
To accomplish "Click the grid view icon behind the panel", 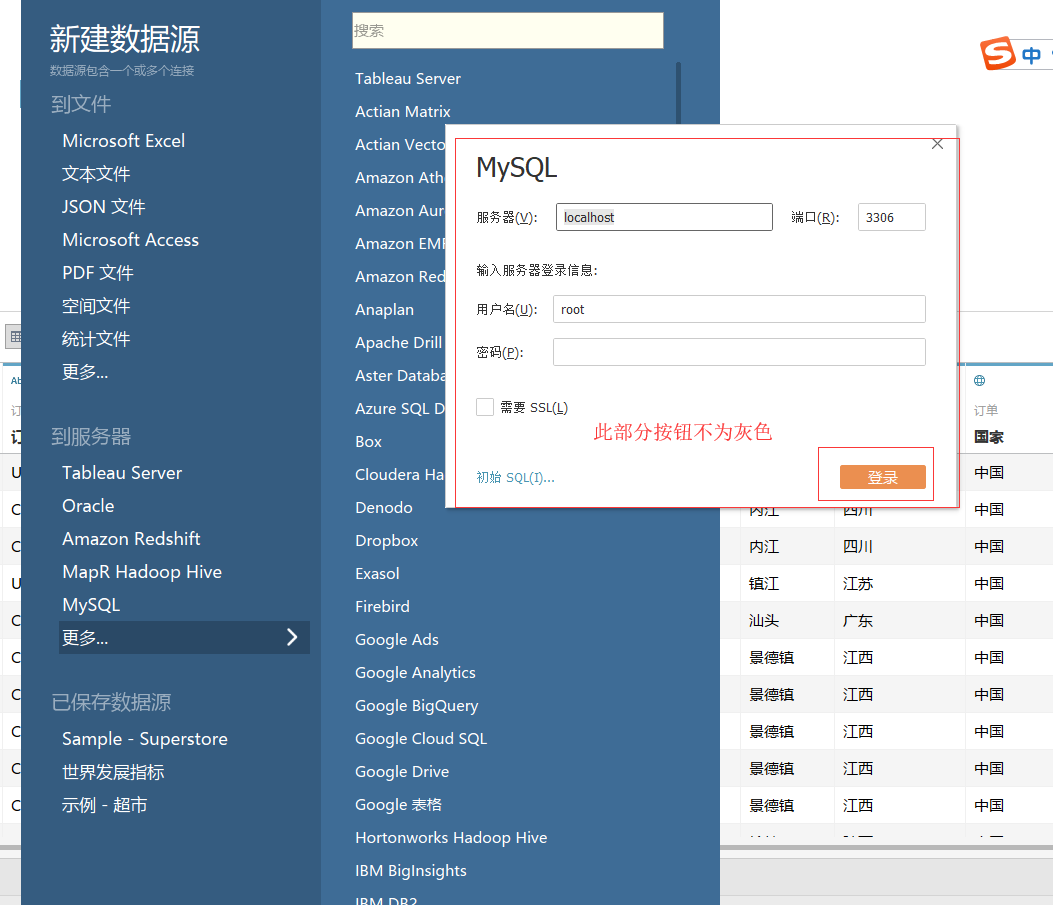I will point(14,336).
